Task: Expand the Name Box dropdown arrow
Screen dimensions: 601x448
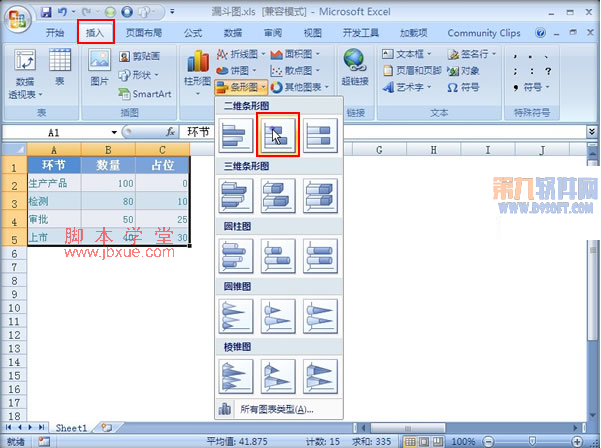Action: [x=114, y=133]
